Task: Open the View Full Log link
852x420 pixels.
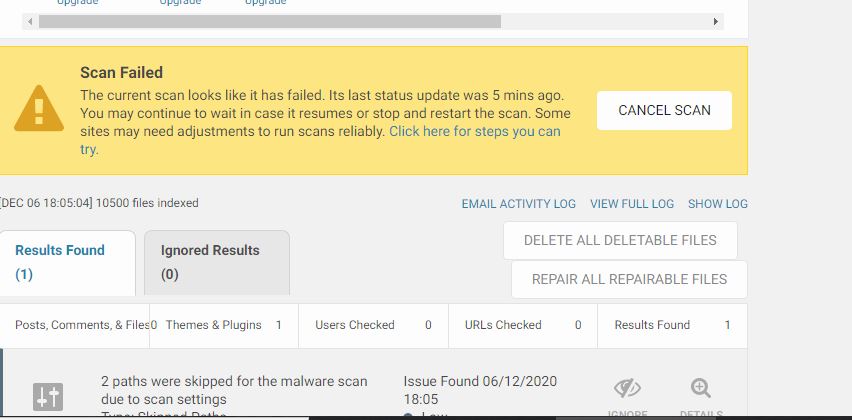Action: point(632,203)
